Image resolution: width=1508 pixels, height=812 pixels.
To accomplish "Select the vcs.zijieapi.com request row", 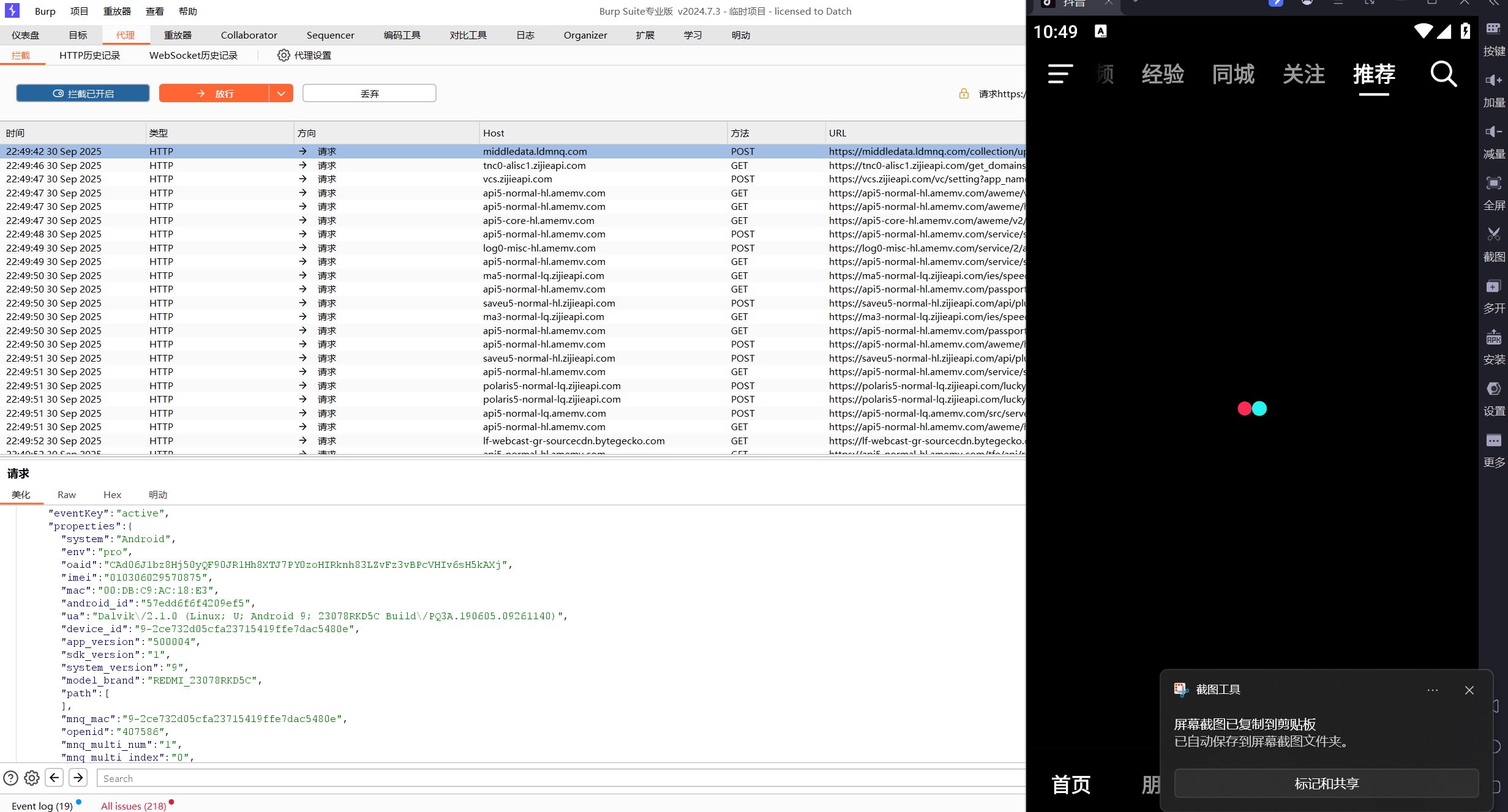I will pyautogui.click(x=517, y=179).
